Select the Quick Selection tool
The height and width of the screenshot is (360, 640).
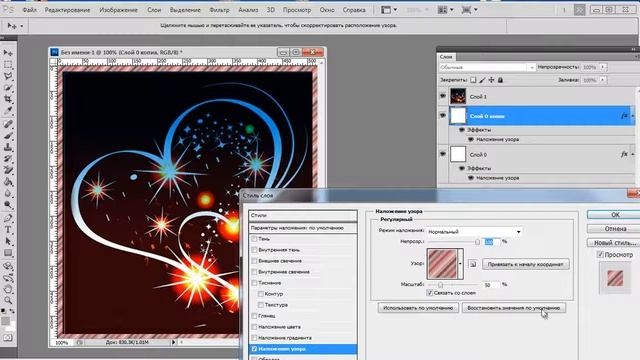[x=8, y=87]
